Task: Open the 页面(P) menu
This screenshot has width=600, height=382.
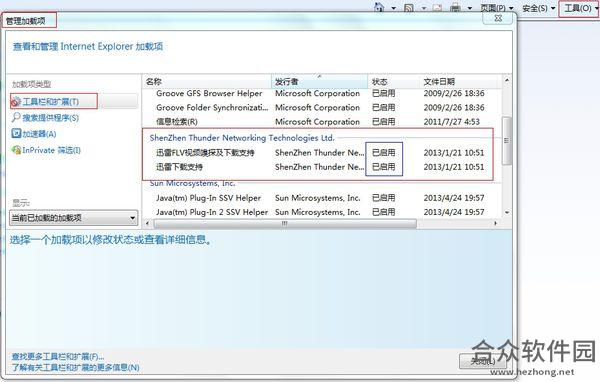Action: pyautogui.click(x=497, y=8)
